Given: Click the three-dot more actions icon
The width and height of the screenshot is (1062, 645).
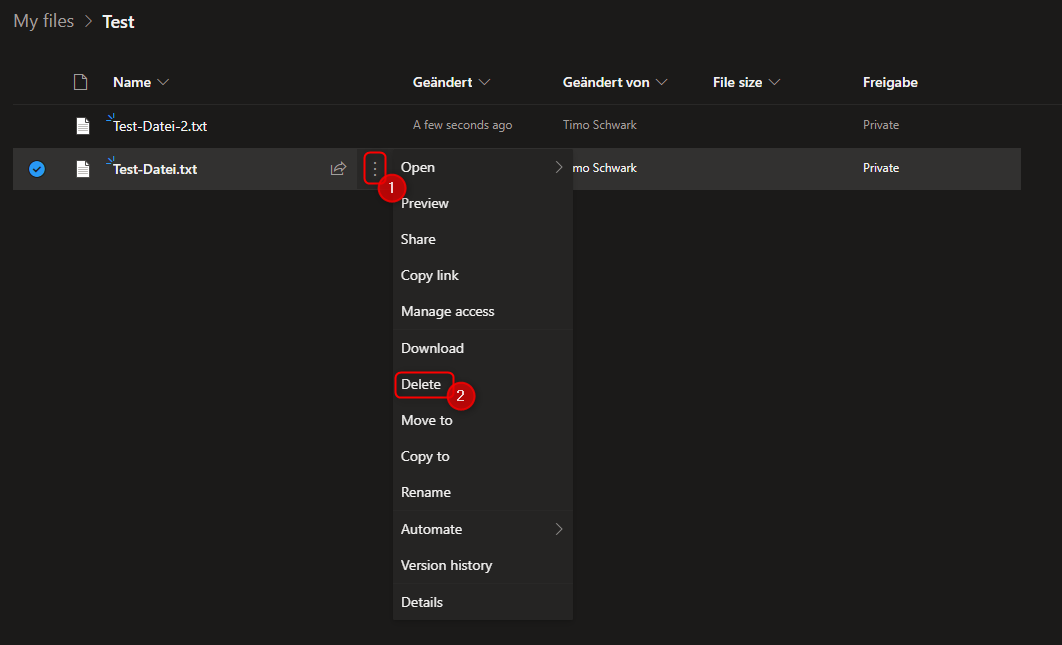Looking at the screenshot, I should coord(375,168).
